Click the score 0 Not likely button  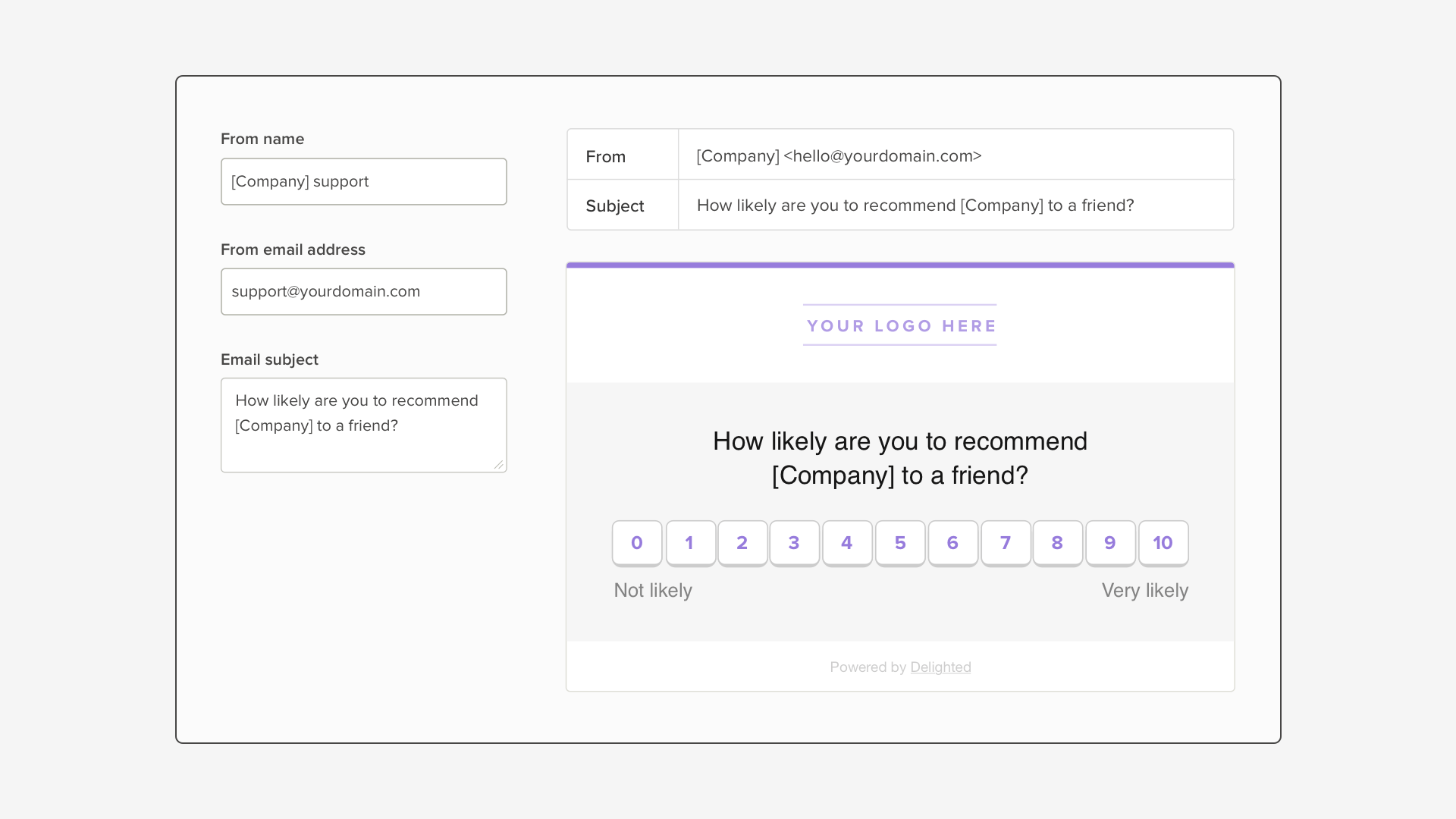[x=636, y=542]
